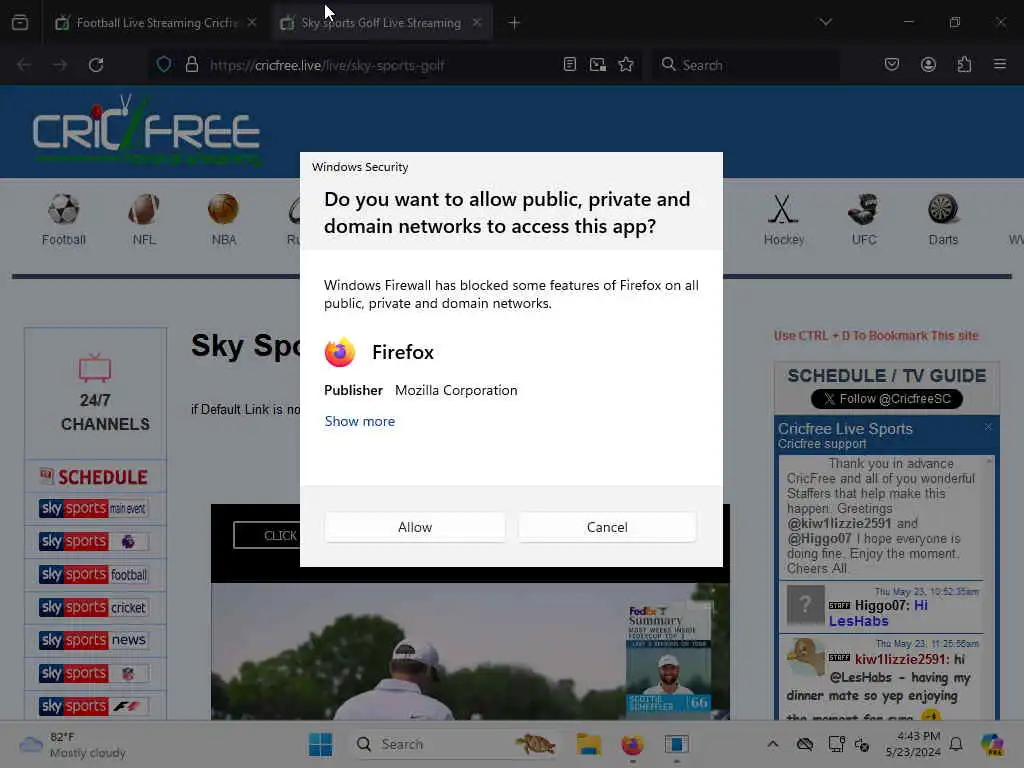Image resolution: width=1024 pixels, height=768 pixels.
Task: Bookmark this page with the star
Action: click(626, 64)
